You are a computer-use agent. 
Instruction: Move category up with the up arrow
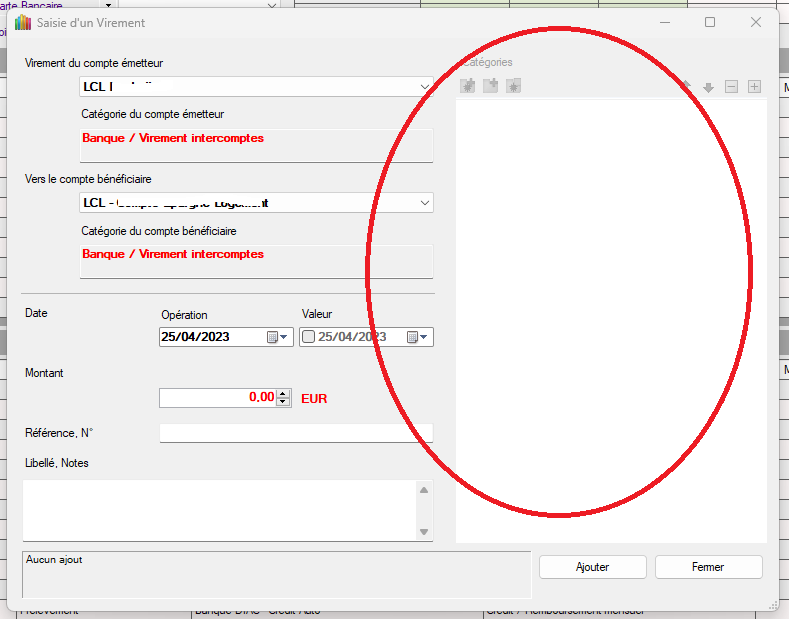[x=686, y=87]
